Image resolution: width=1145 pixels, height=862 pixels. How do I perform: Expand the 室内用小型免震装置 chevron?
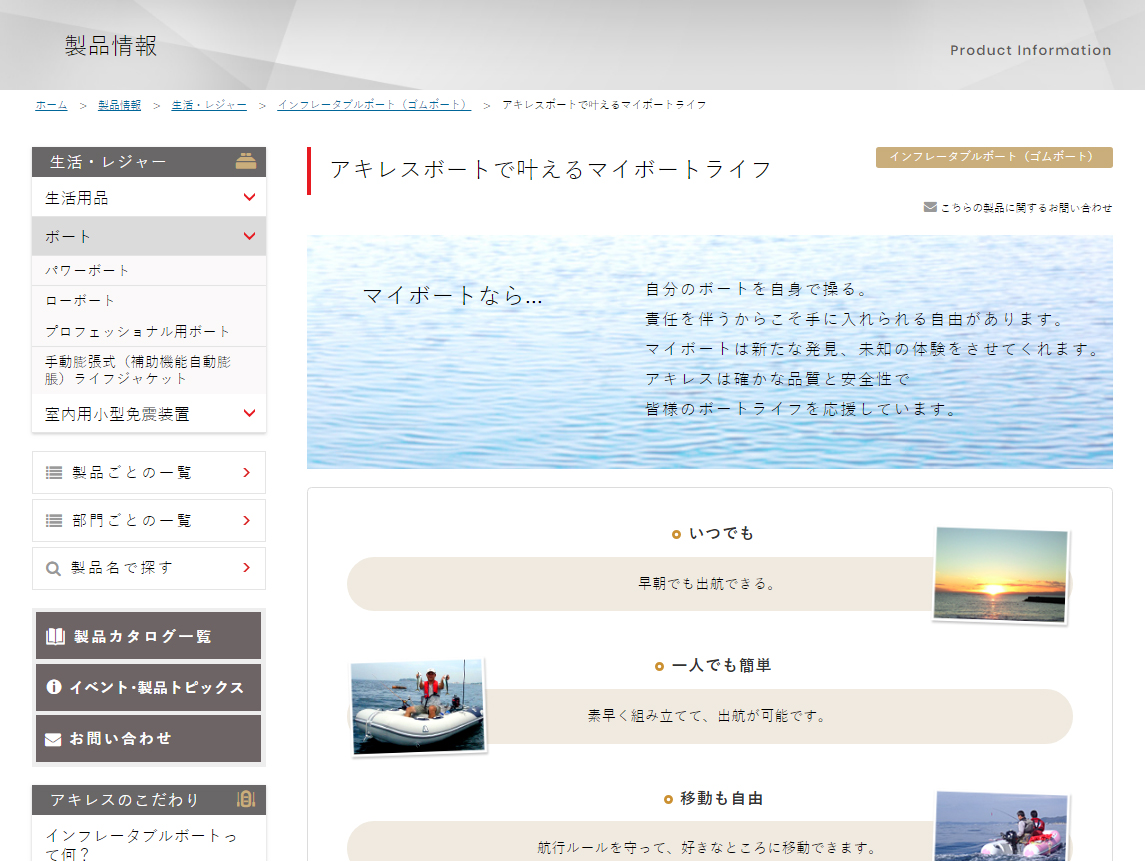tap(249, 413)
